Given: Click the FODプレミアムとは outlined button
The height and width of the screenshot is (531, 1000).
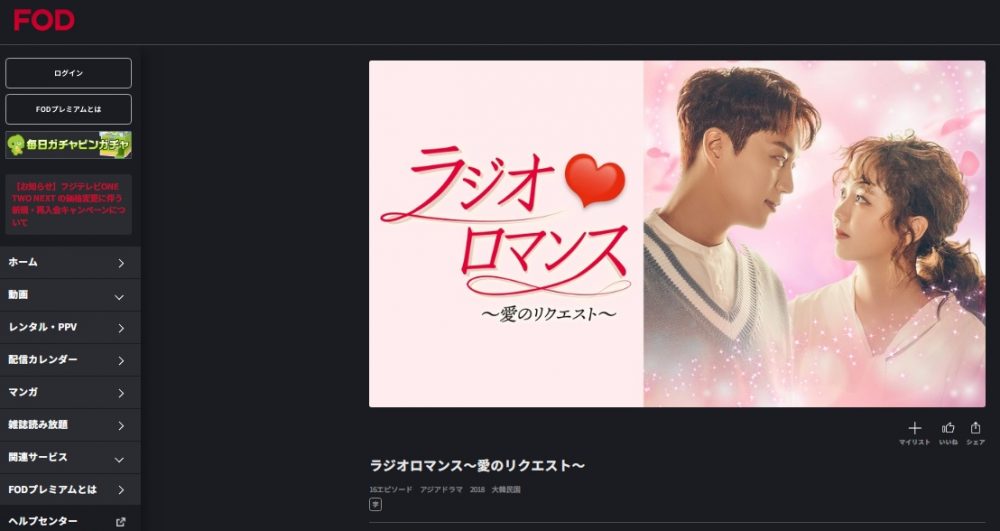Looking at the screenshot, I should coord(69,109).
